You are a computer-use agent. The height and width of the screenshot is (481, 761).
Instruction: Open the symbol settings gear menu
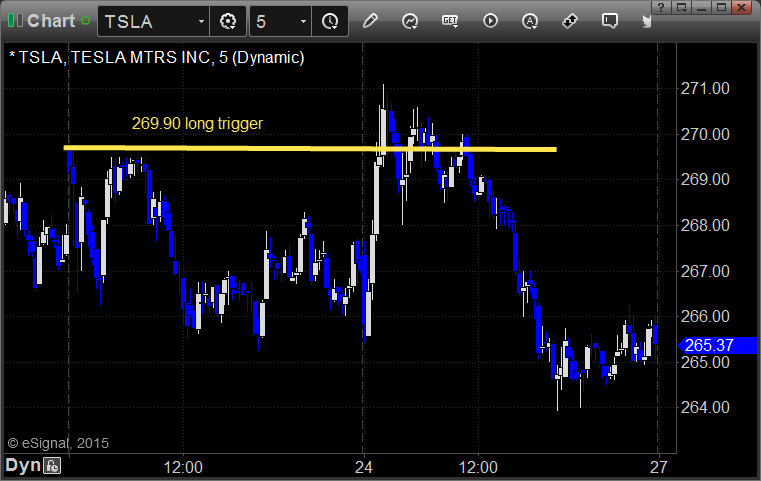click(228, 21)
